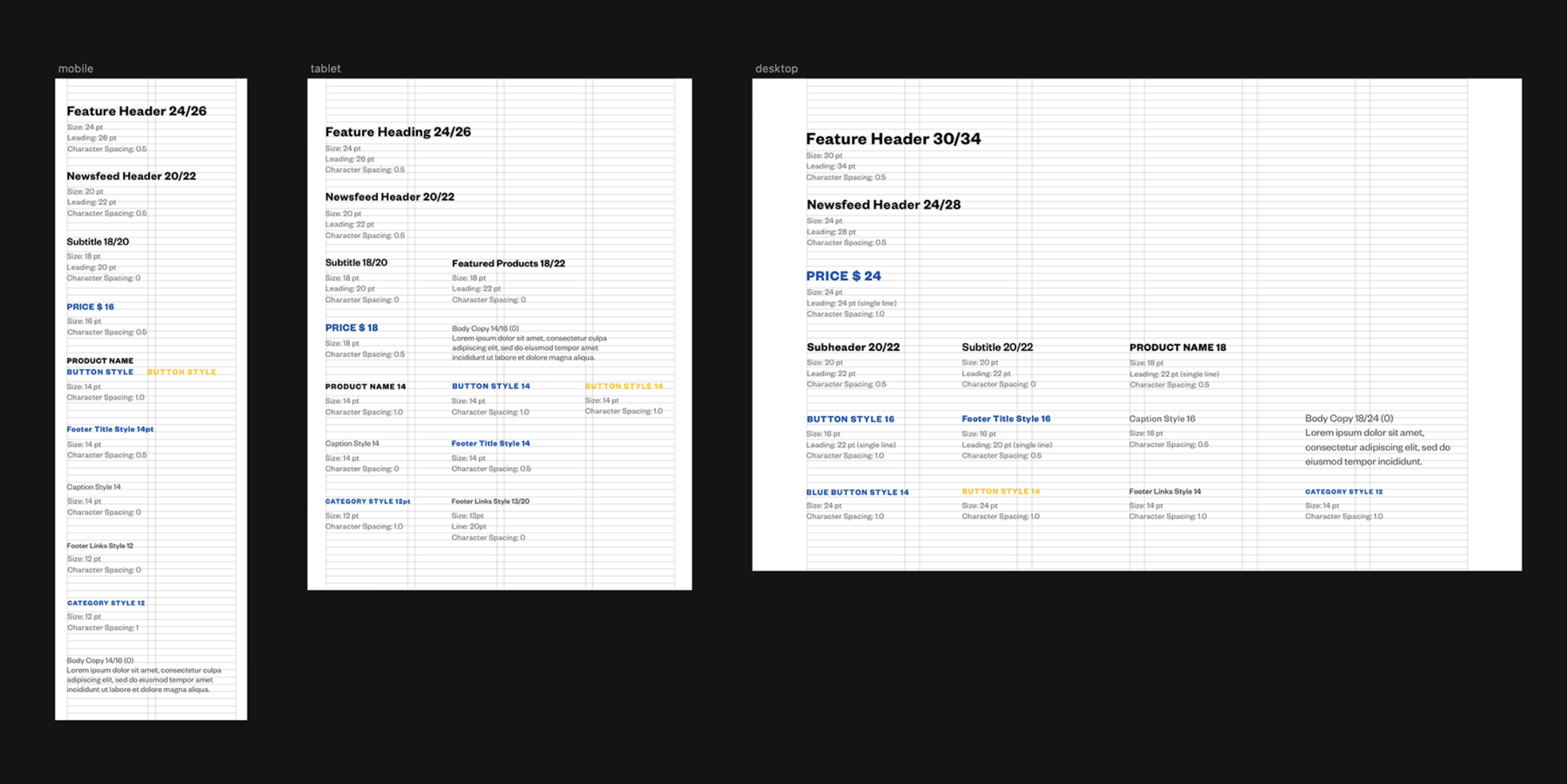The image size is (1567, 784).
Task: Select the PRODUCT NAME 18 text
Action: coord(1177,348)
